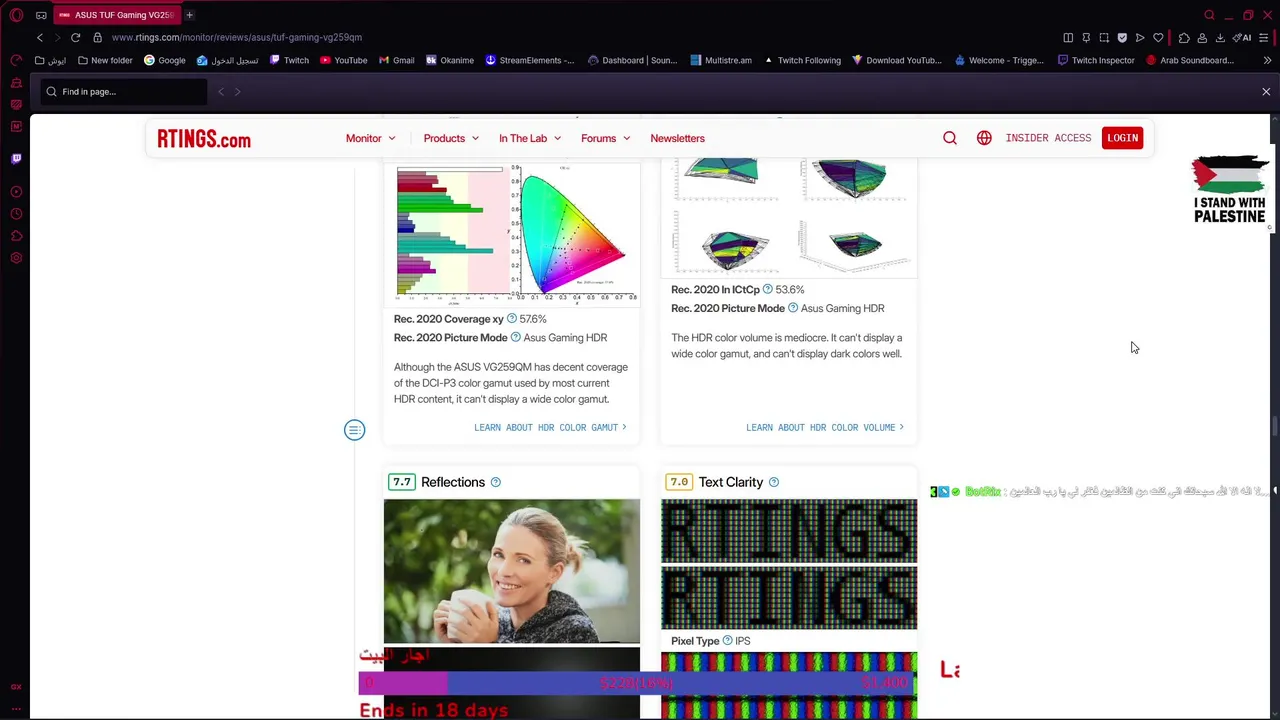
Task: Click help icon next to Pixel Type
Action: pos(728,641)
